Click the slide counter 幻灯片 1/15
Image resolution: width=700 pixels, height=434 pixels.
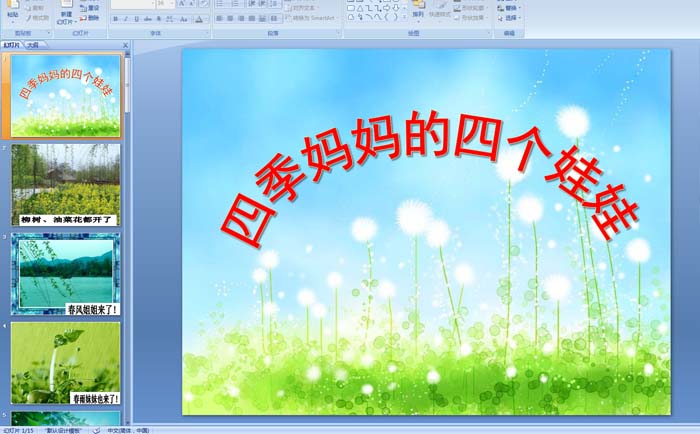(18, 430)
